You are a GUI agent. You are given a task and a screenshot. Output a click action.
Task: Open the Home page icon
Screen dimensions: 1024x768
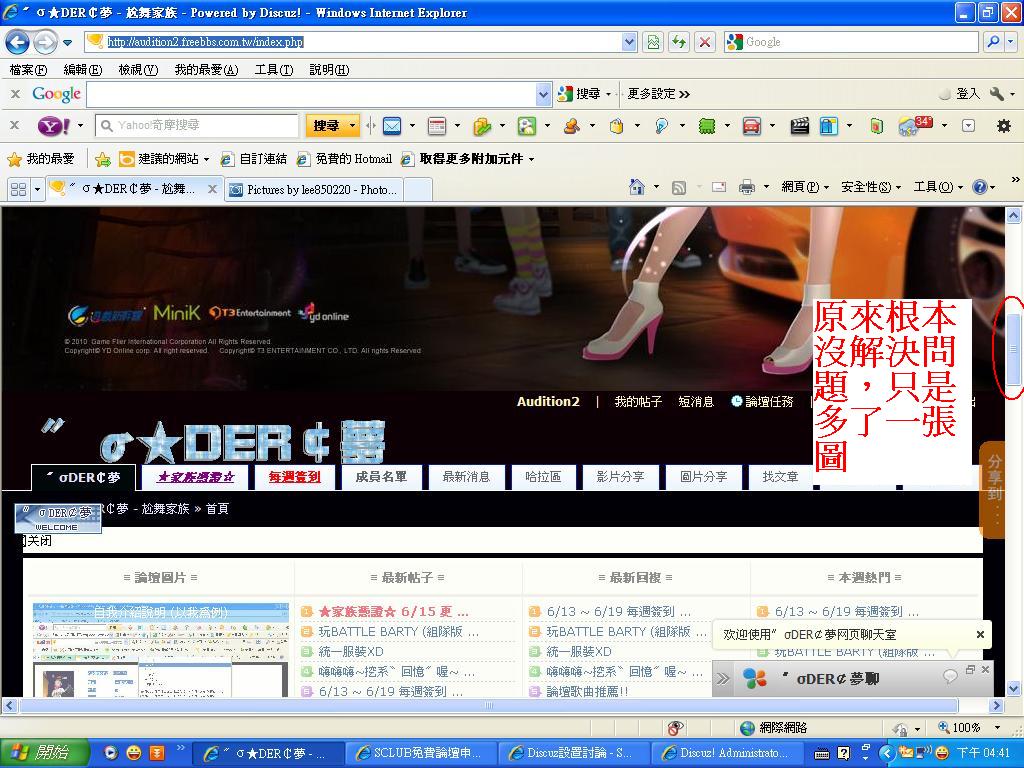(x=637, y=187)
